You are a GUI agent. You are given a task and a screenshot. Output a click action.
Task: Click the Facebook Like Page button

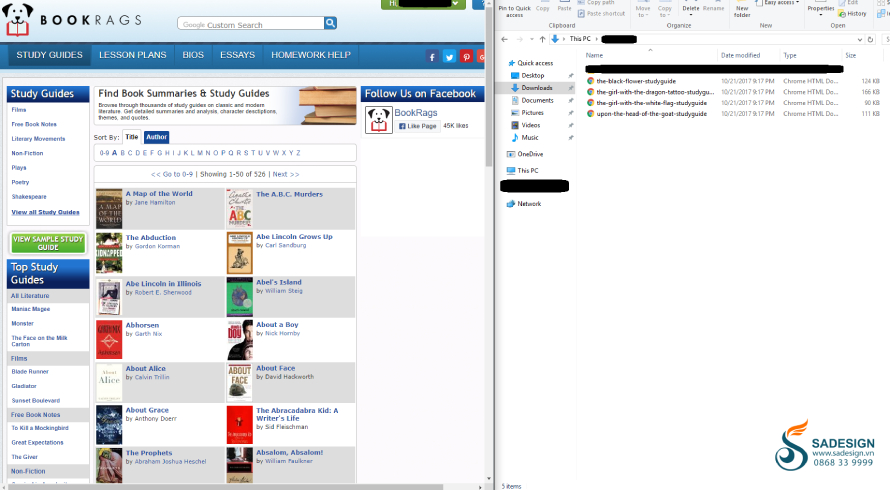click(418, 126)
